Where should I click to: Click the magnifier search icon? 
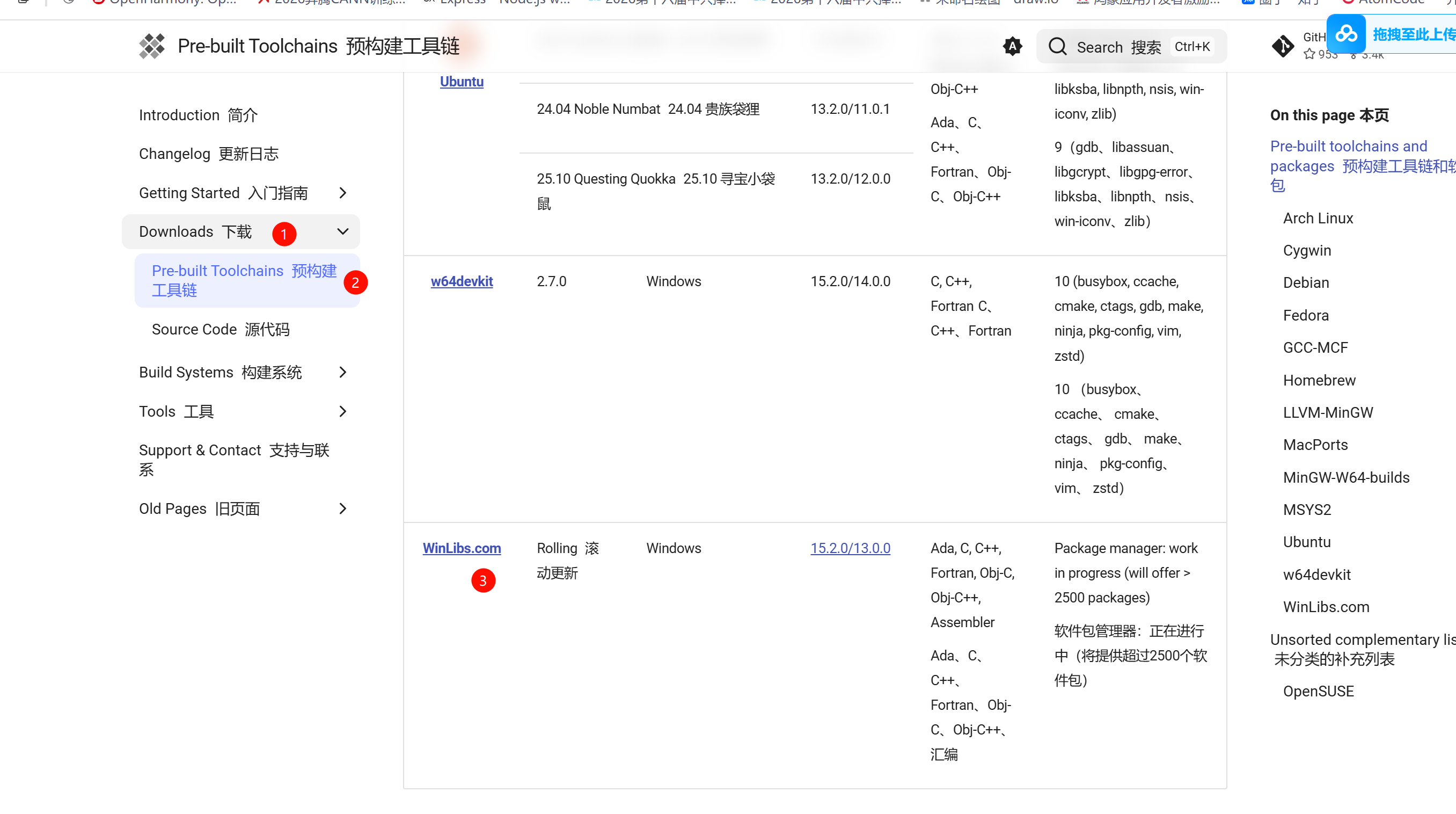1057,46
